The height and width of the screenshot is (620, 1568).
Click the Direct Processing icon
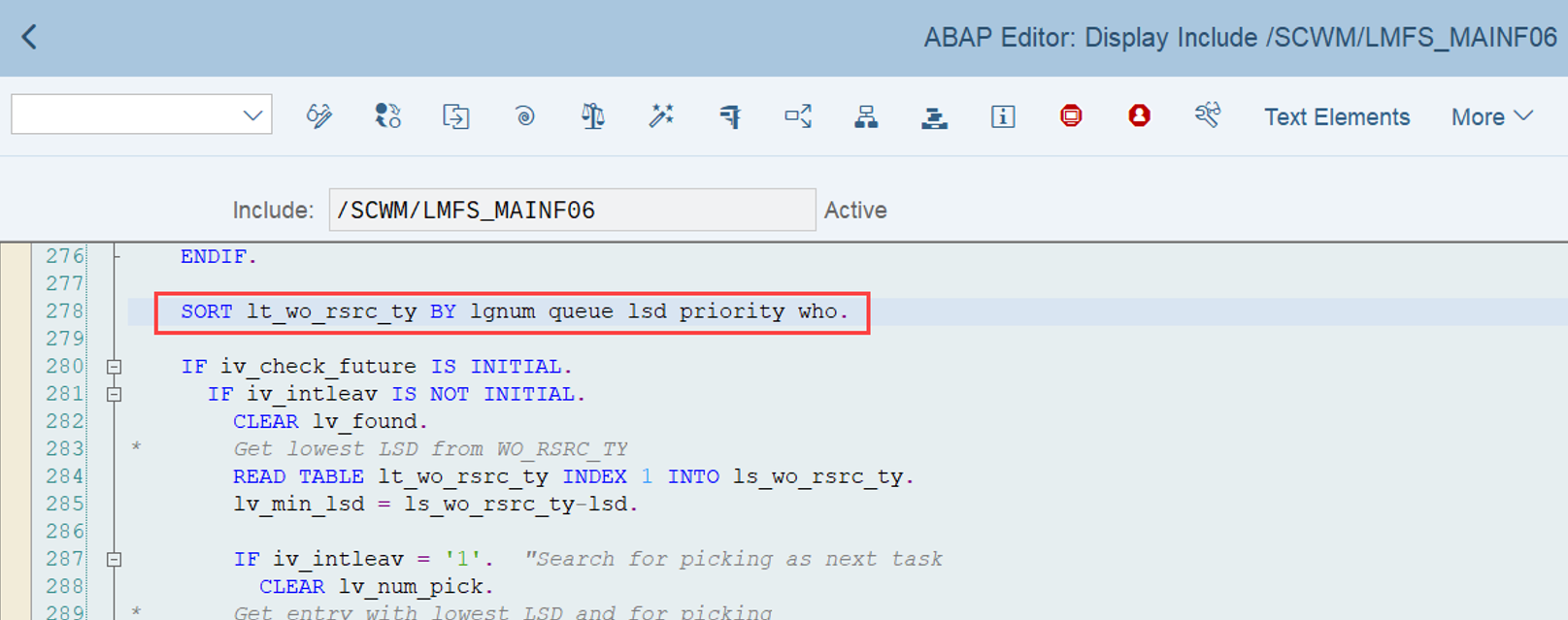[x=730, y=116]
